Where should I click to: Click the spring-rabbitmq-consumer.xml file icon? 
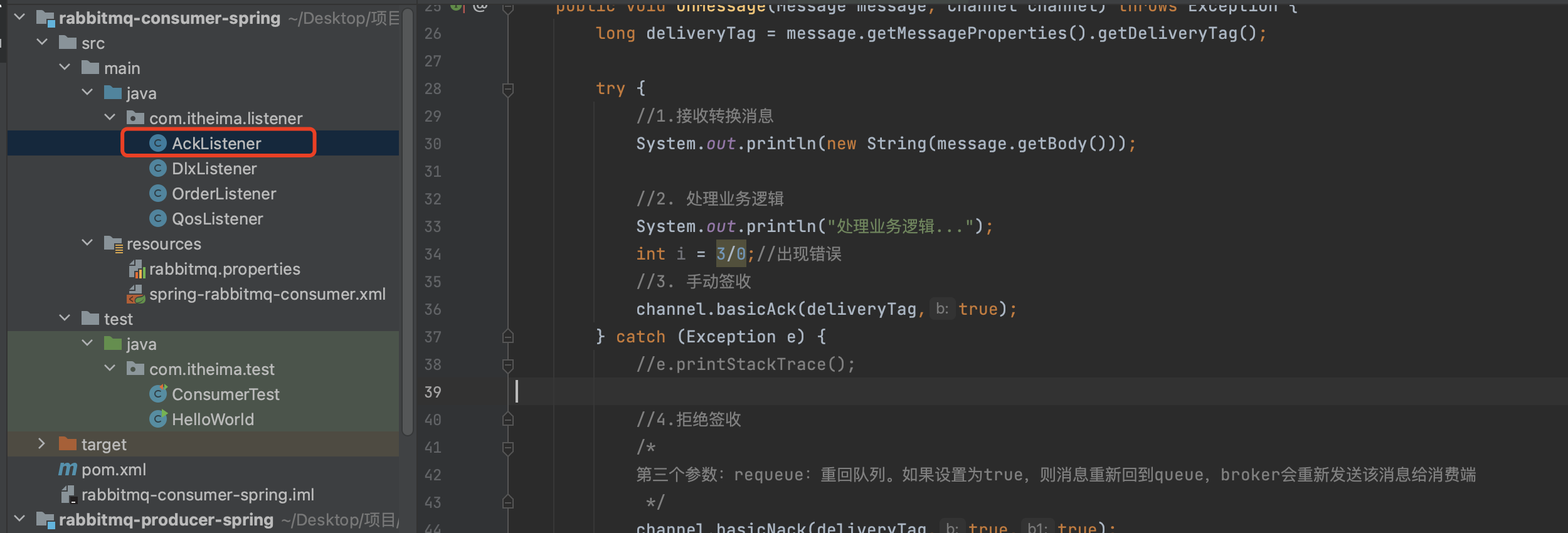click(136, 294)
